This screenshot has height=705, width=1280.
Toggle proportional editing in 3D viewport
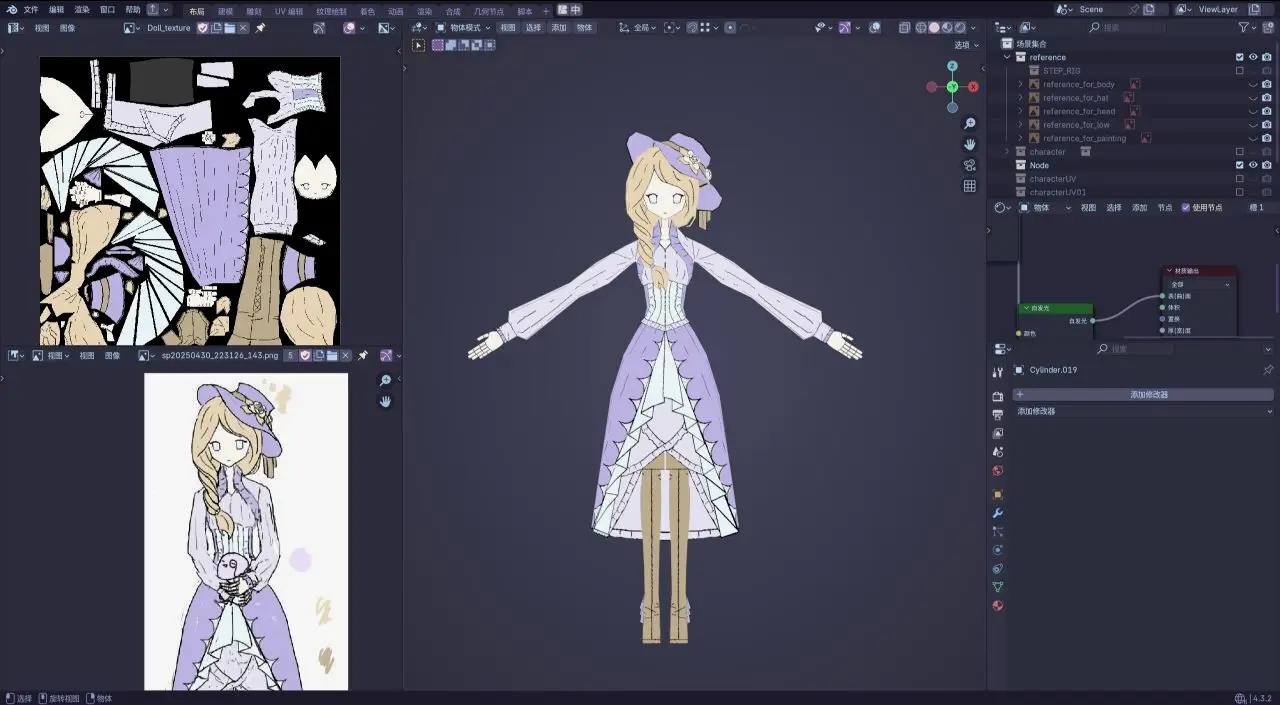coord(730,28)
